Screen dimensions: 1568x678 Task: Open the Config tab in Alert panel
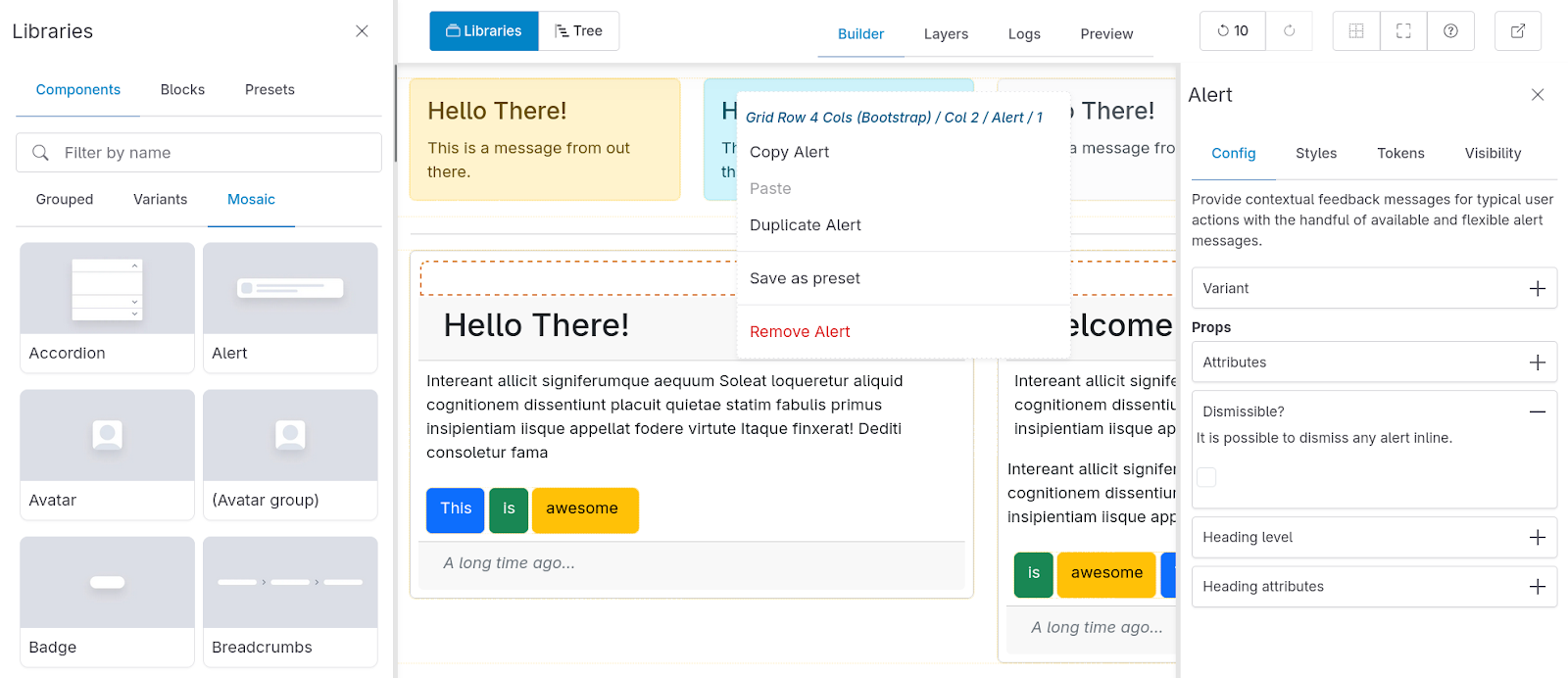coord(1233,154)
